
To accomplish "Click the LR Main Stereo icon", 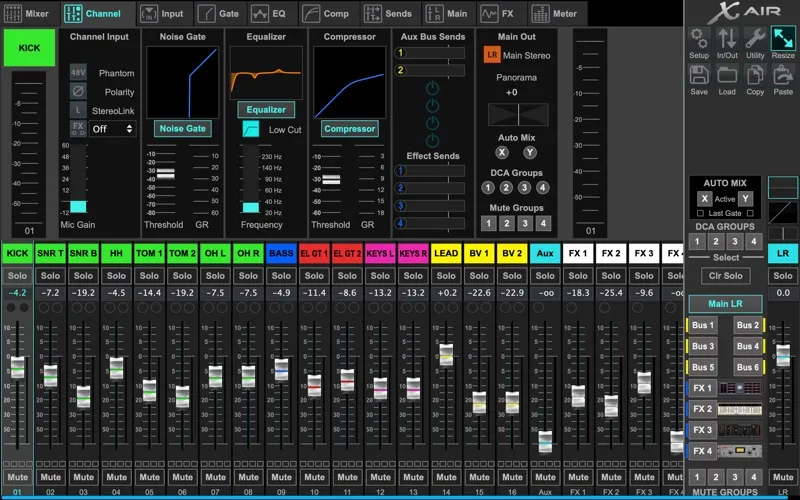I will (492, 55).
